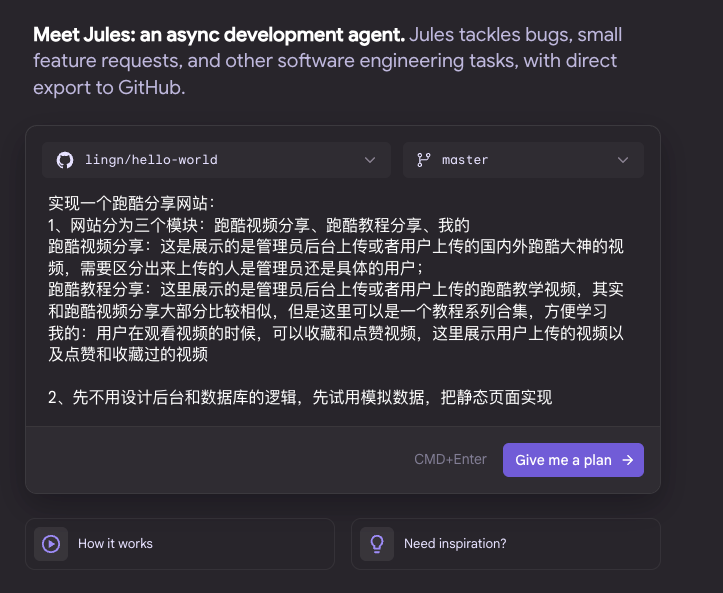723x593 pixels.
Task: Click the prompt line beginning 1、网站分为三个模块
Action: coord(259,225)
